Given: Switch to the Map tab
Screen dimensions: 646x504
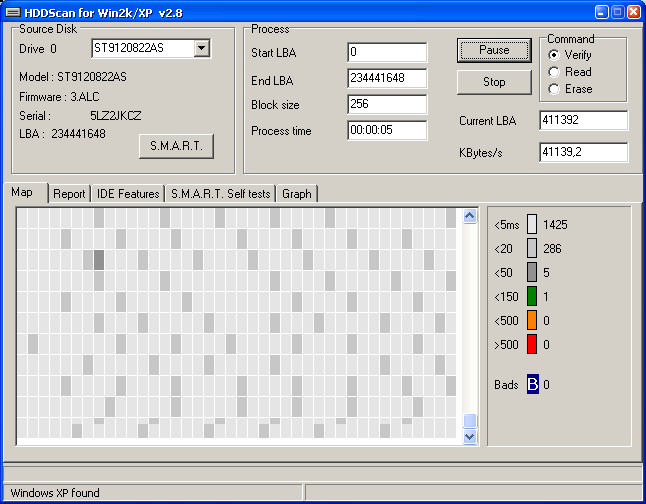Looking at the screenshot, I should (x=25, y=192).
